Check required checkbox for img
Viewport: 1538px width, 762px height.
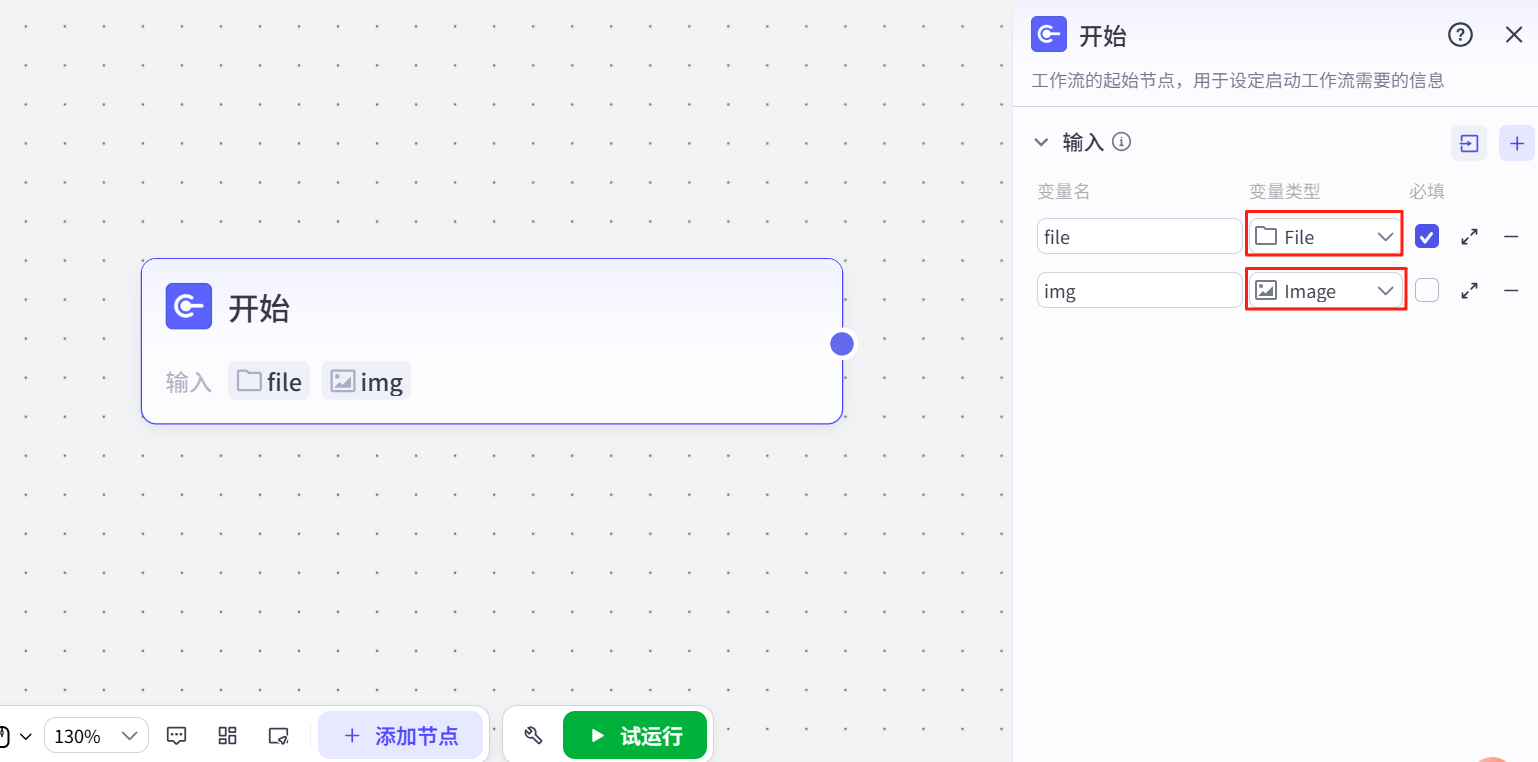pyautogui.click(x=1427, y=290)
